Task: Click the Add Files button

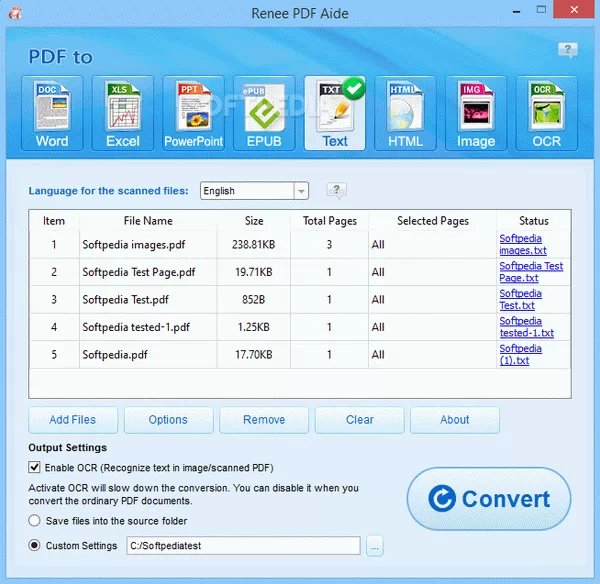Action: (x=73, y=420)
